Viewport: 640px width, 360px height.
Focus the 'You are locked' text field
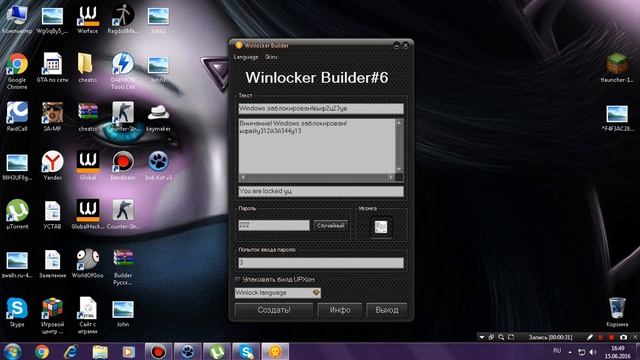point(321,191)
